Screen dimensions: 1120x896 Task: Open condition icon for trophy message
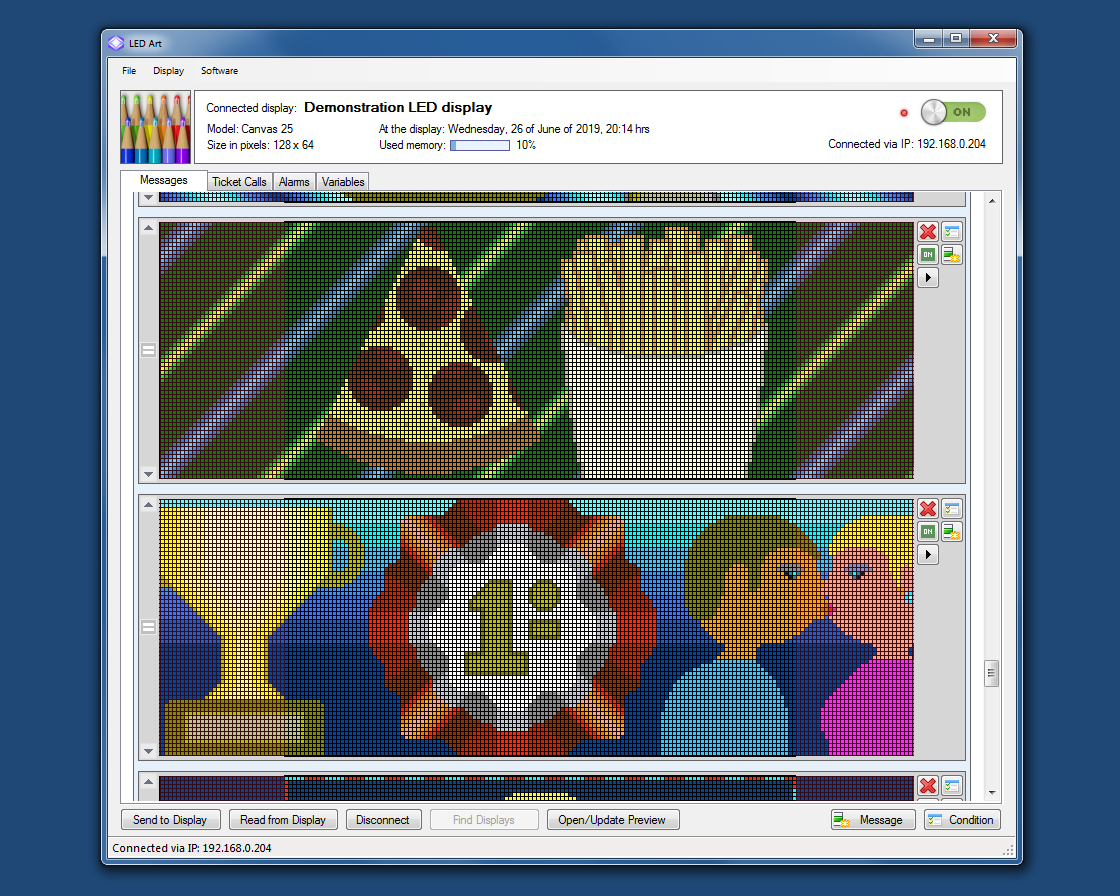pyautogui.click(x=951, y=510)
